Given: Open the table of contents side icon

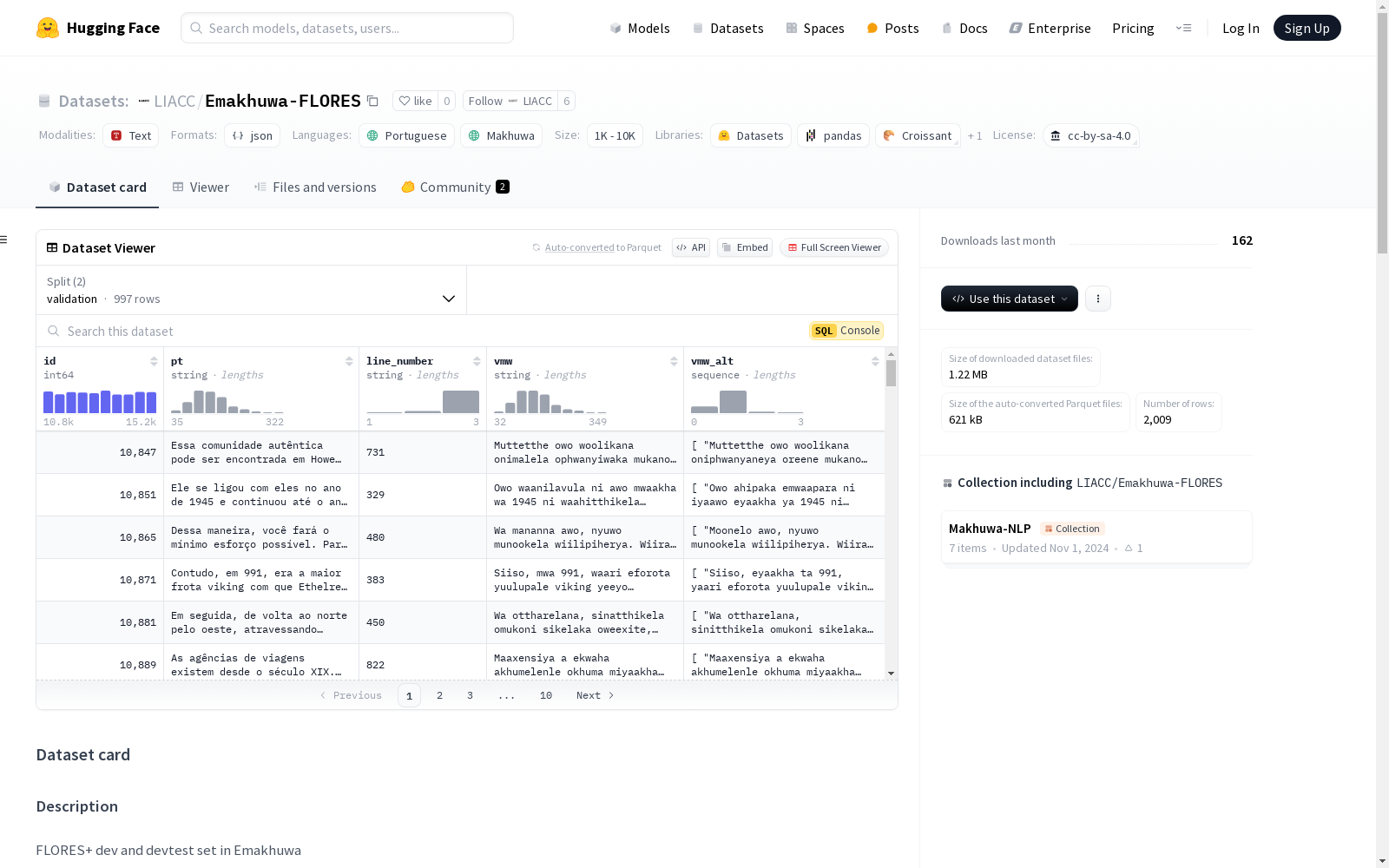Looking at the screenshot, I should [4, 240].
